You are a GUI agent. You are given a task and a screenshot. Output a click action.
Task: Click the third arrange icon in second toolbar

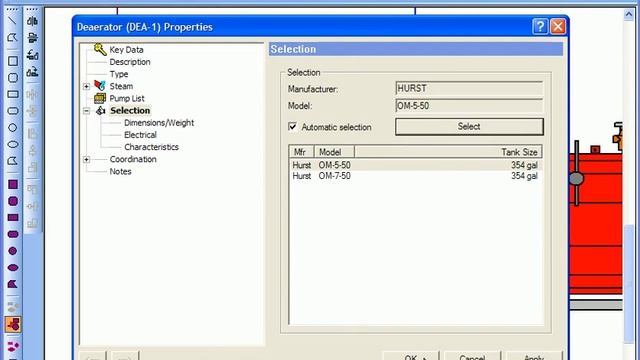click(32, 55)
